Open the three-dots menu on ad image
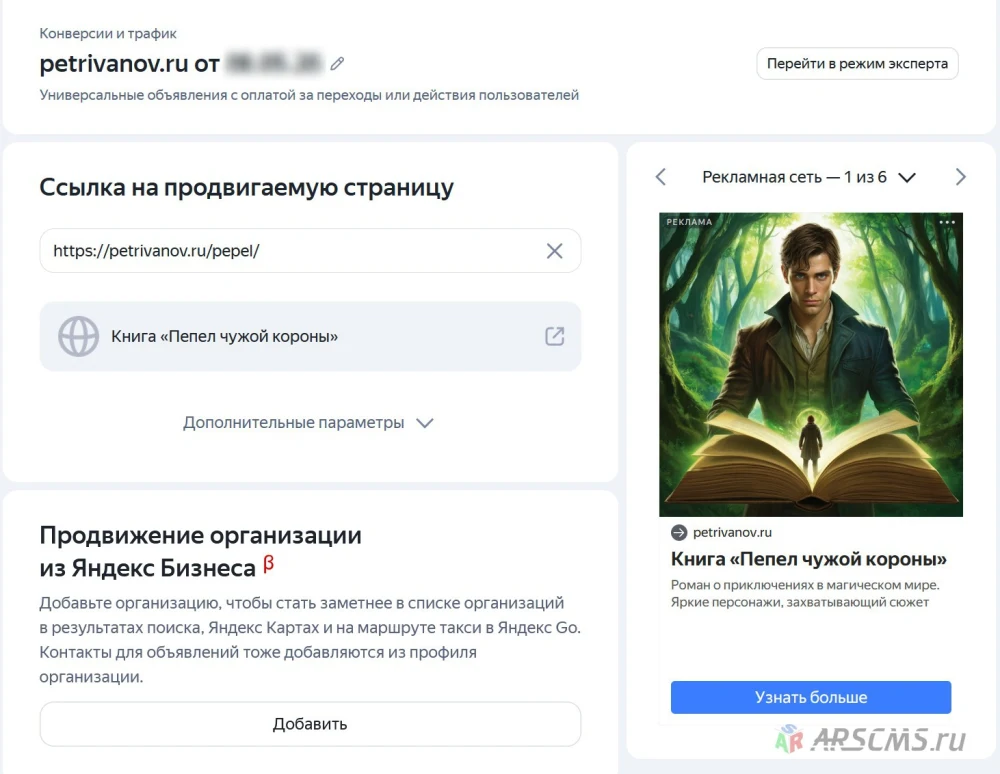The height and width of the screenshot is (774, 1000). (947, 222)
